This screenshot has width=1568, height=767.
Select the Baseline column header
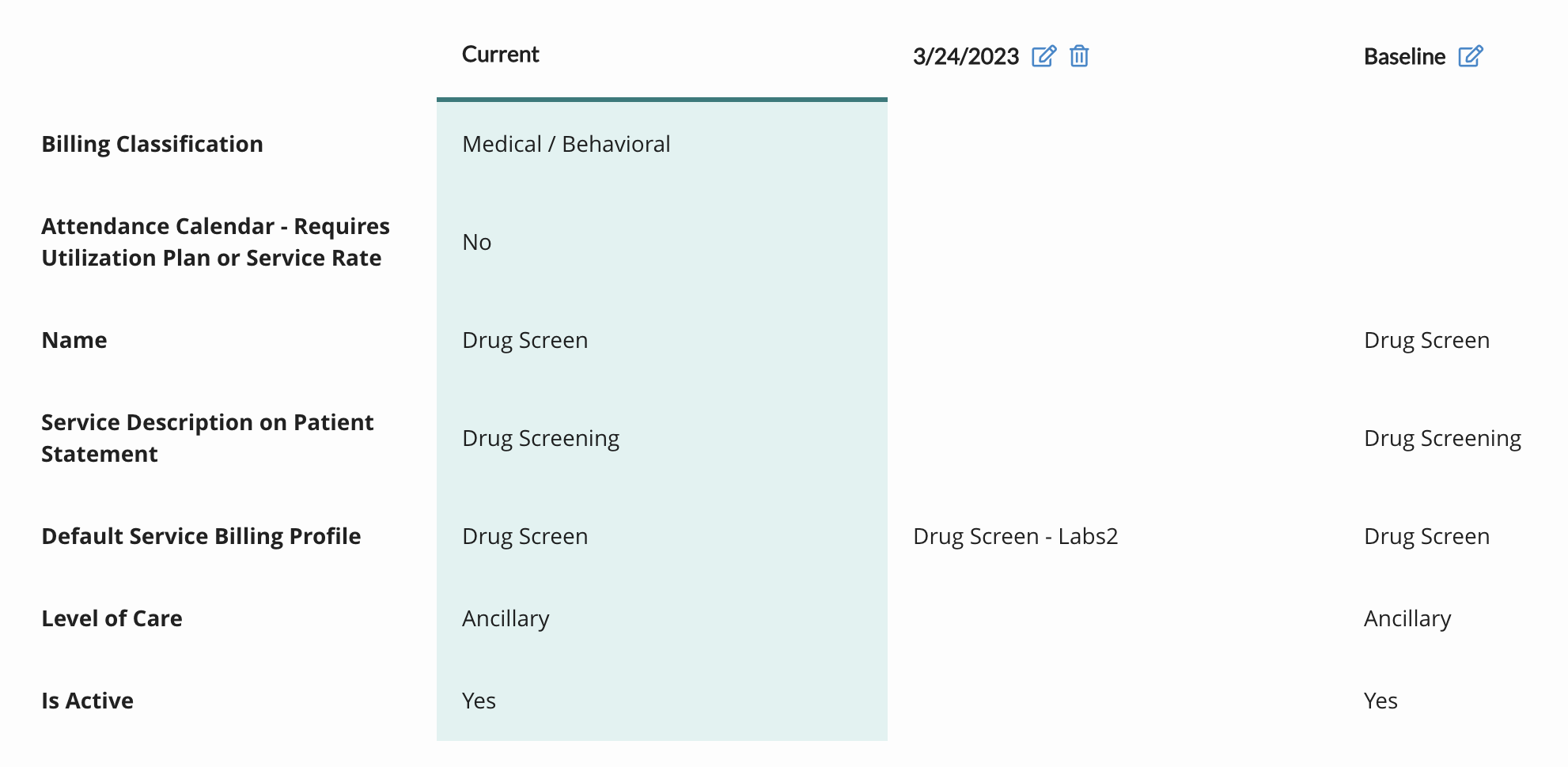pos(1404,56)
